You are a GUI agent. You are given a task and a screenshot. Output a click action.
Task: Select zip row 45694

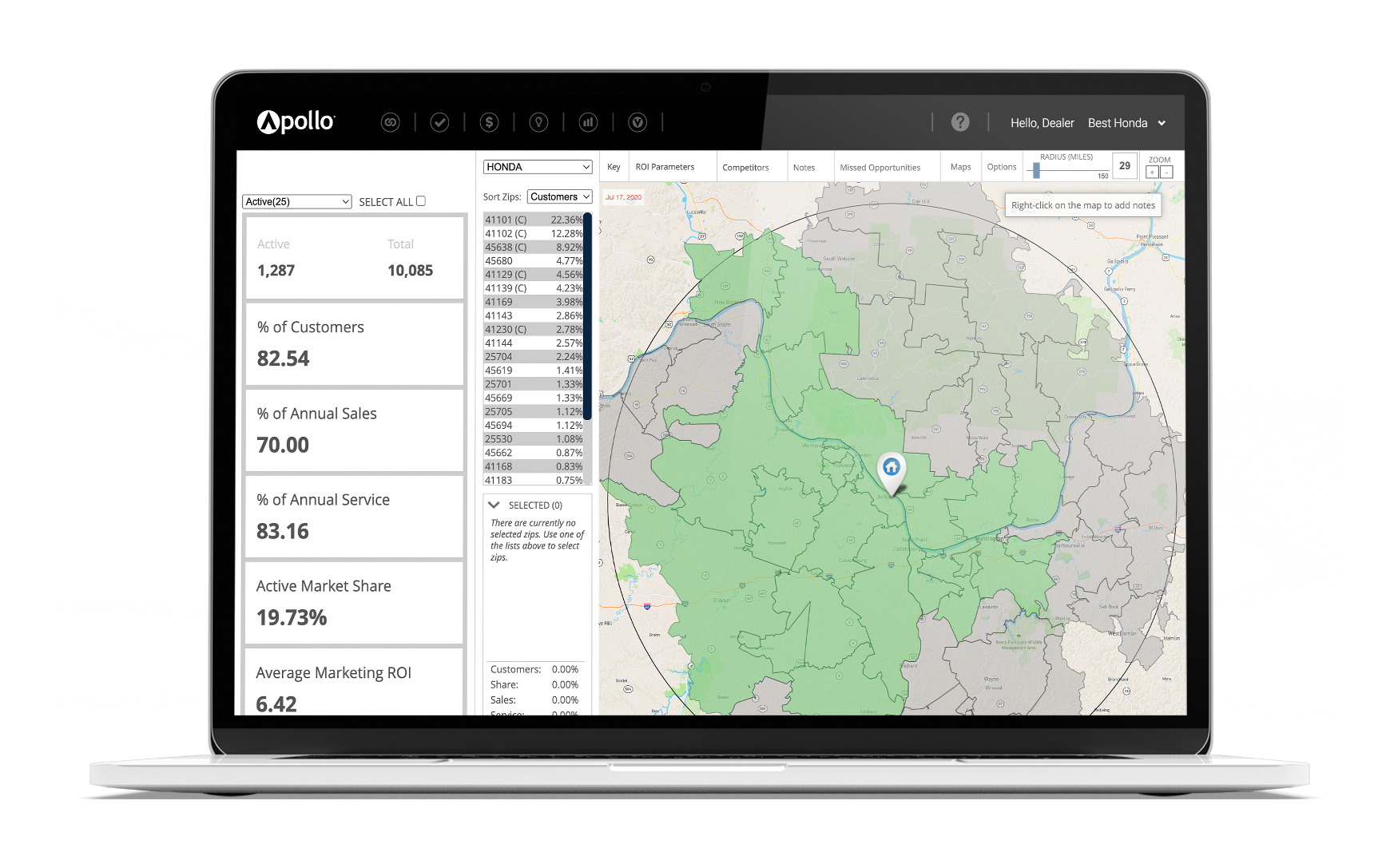pyautogui.click(x=534, y=425)
